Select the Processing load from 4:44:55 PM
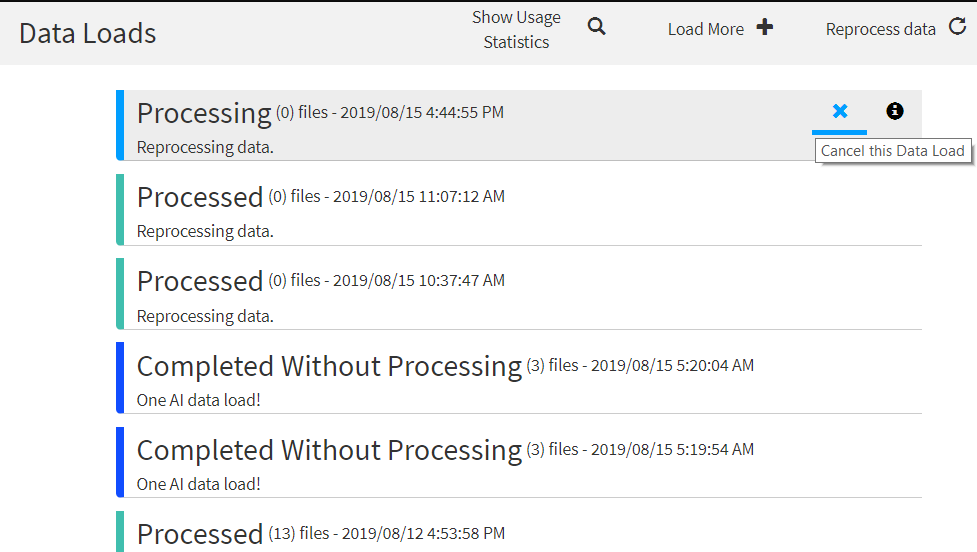The height and width of the screenshot is (552, 977). (204, 113)
